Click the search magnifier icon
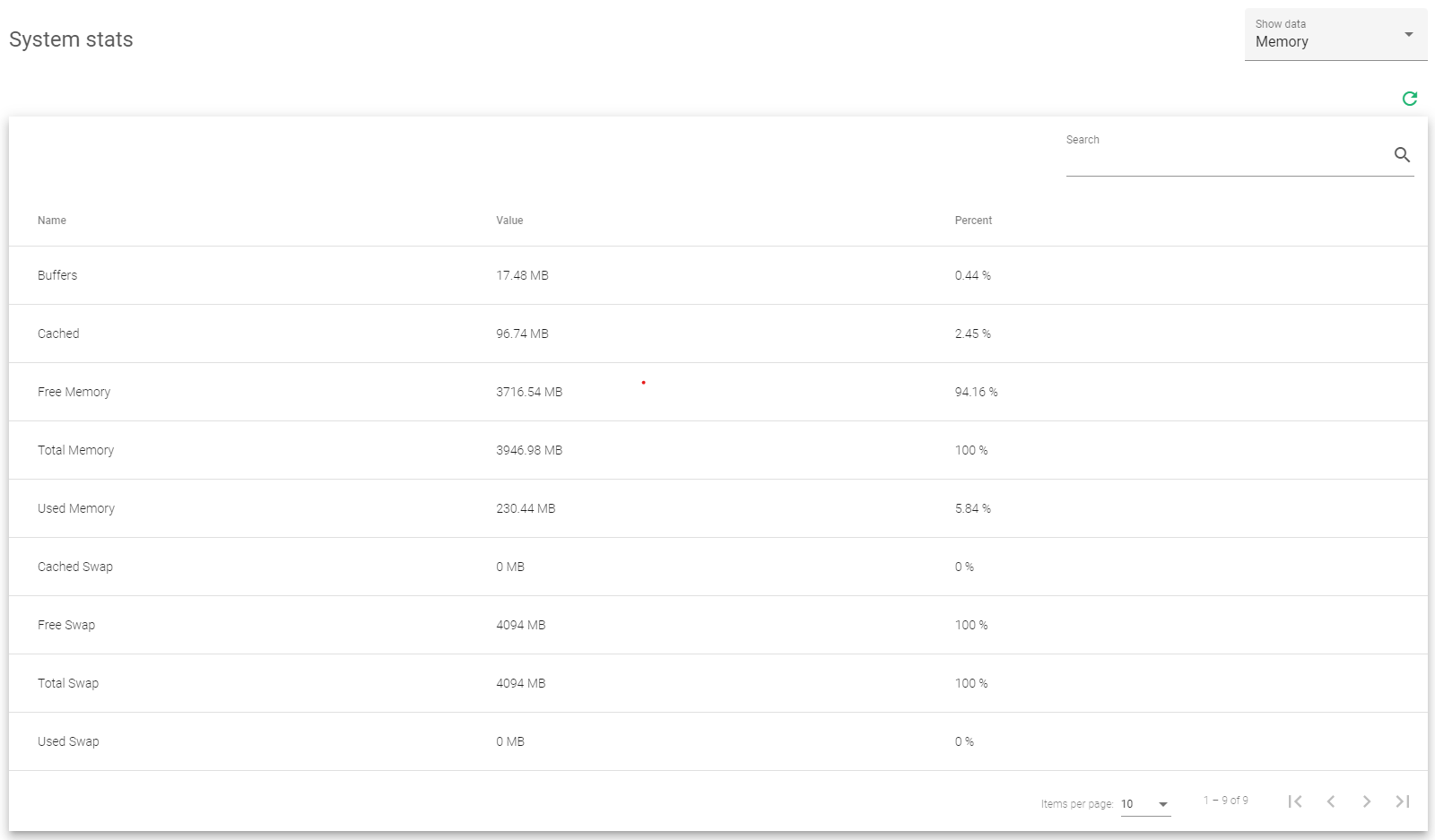 coord(1403,154)
